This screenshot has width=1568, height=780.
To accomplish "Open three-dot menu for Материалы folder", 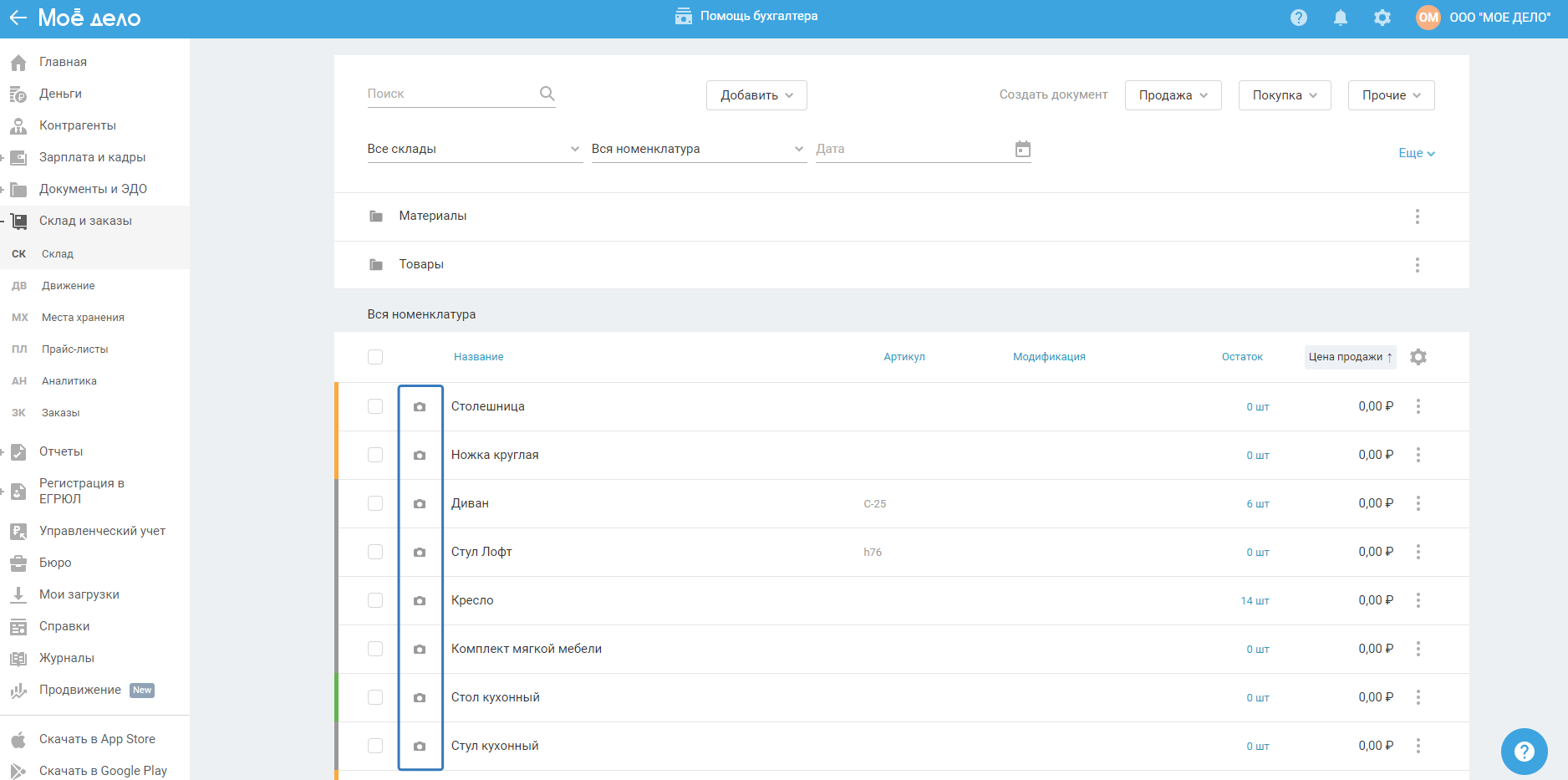I will [x=1417, y=217].
